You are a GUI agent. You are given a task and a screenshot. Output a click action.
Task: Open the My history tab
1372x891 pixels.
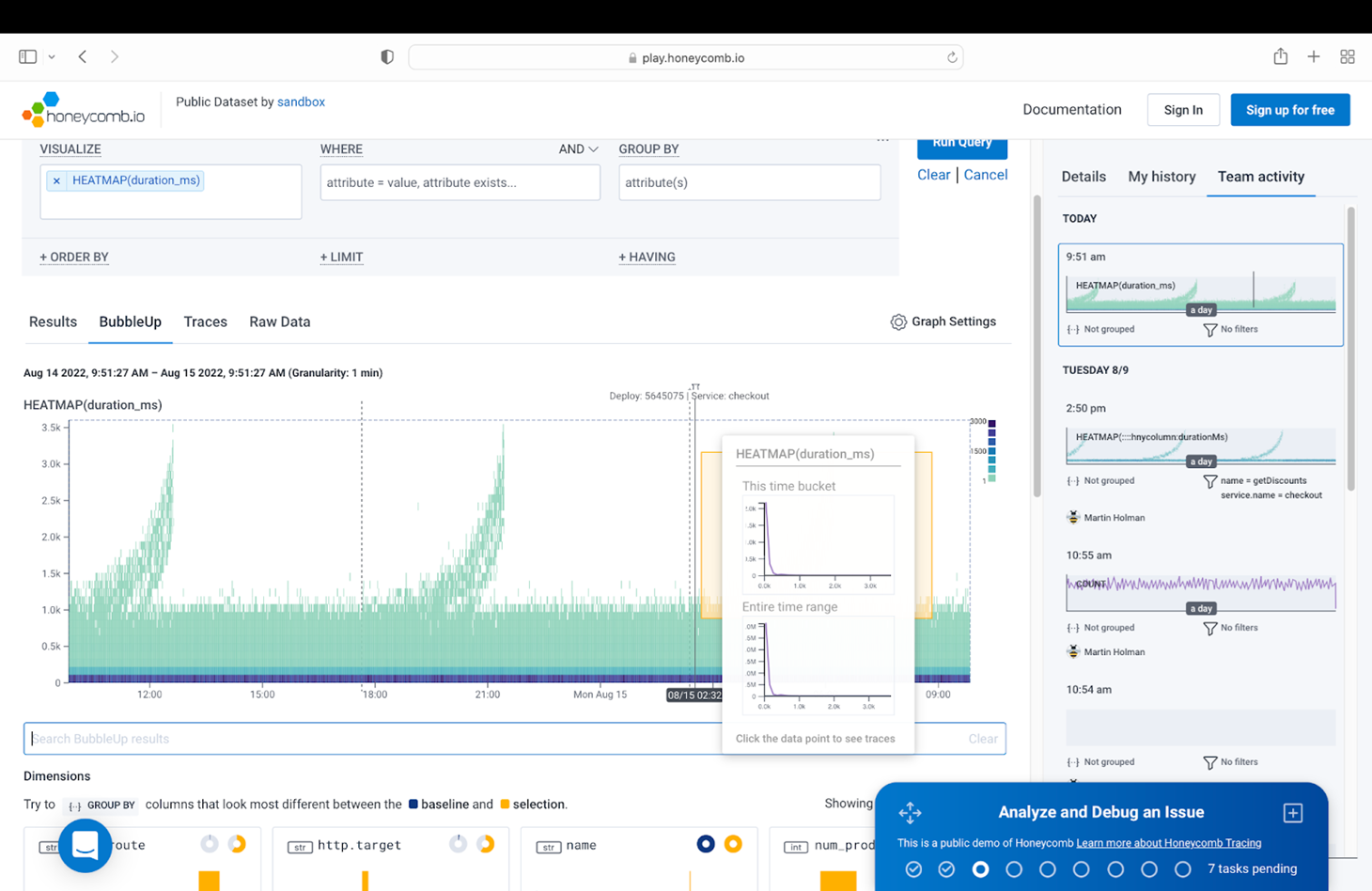[x=1161, y=177]
